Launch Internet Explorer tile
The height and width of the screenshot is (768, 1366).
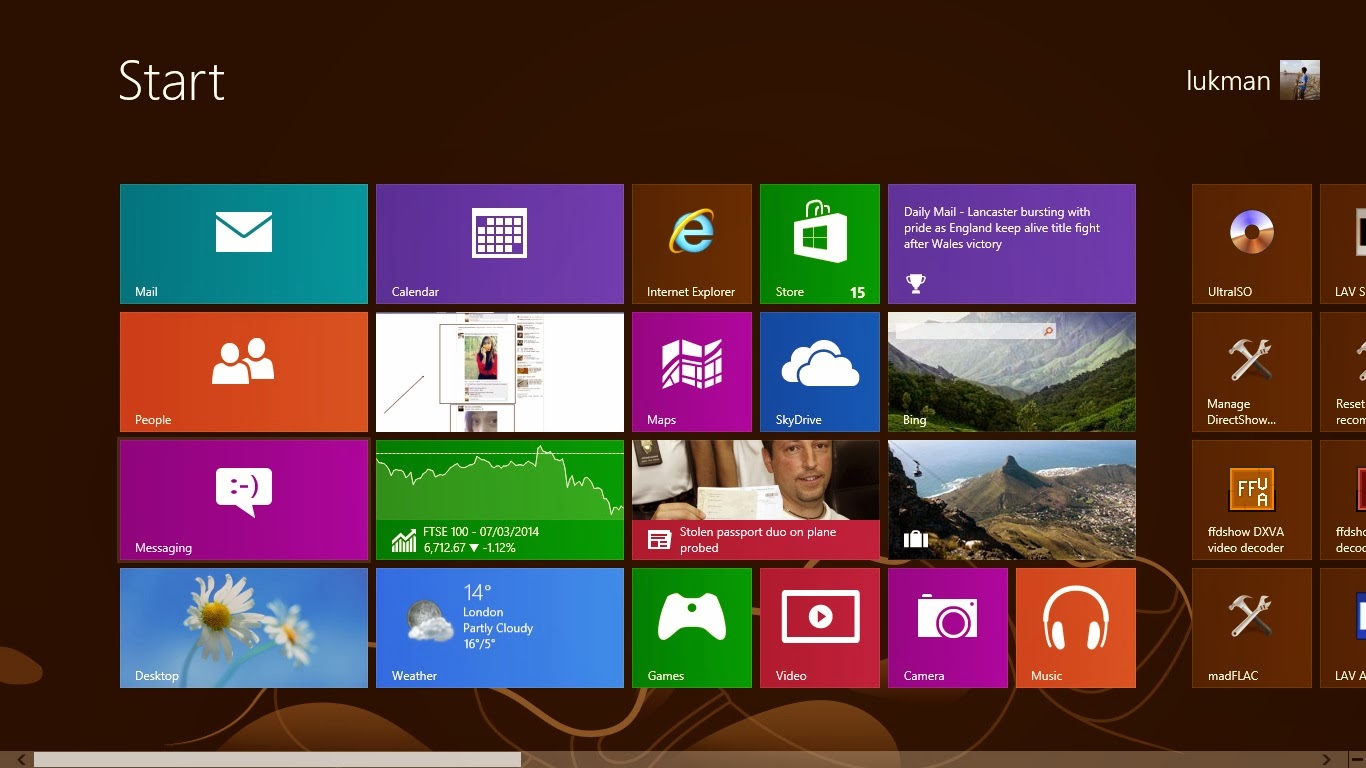tap(692, 244)
